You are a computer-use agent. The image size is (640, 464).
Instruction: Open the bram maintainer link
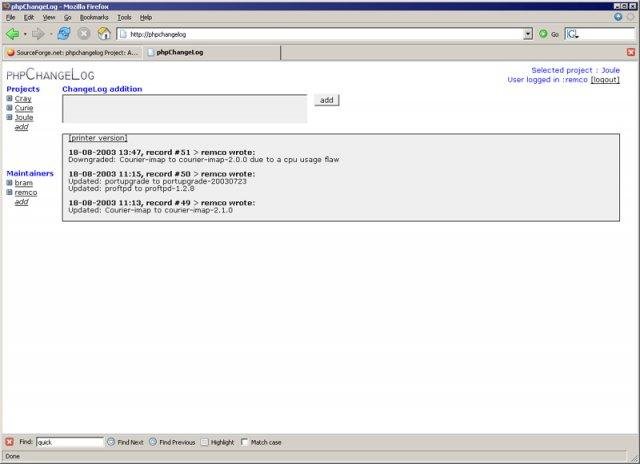[24, 183]
